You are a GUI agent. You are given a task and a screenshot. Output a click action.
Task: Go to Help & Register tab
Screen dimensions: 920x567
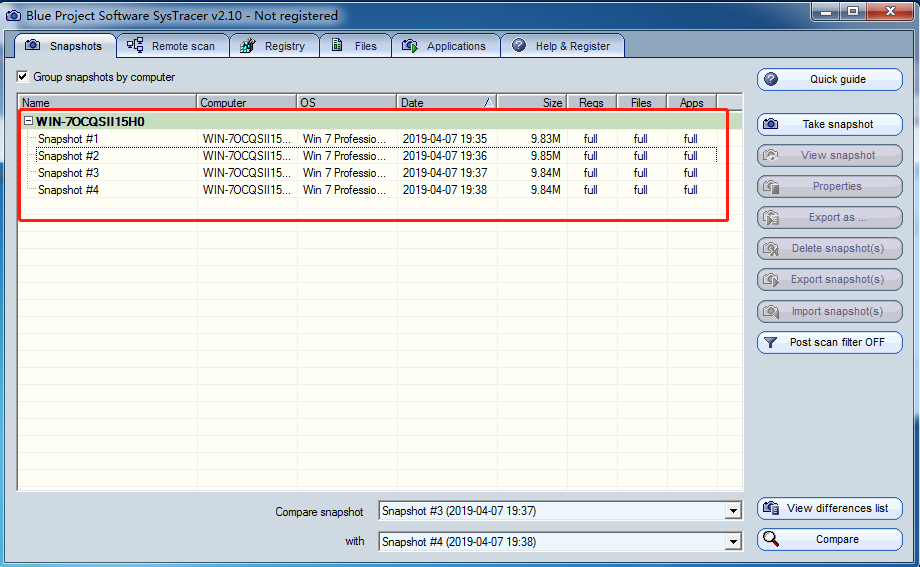click(x=562, y=46)
